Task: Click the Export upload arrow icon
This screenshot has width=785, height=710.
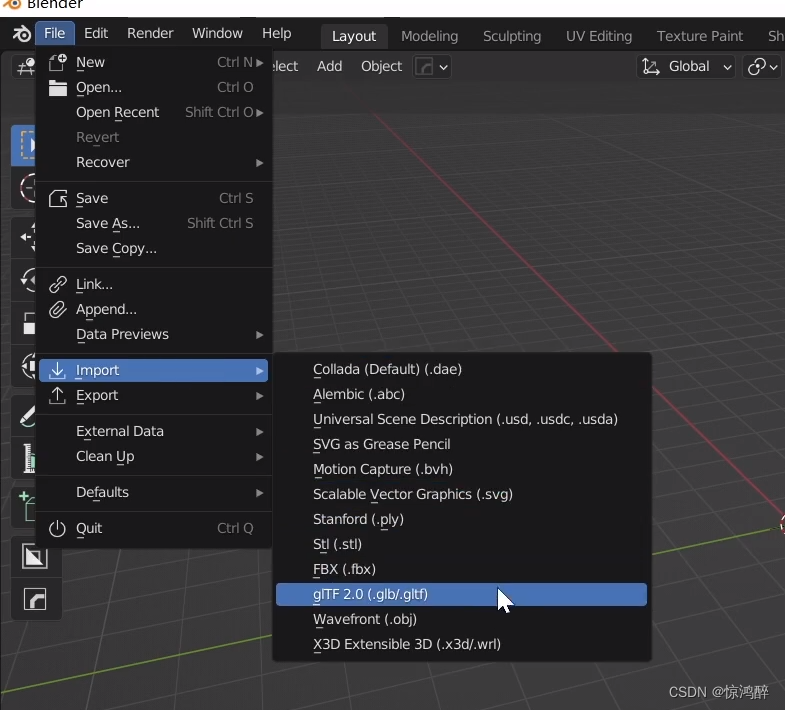Action: pyautogui.click(x=58, y=396)
